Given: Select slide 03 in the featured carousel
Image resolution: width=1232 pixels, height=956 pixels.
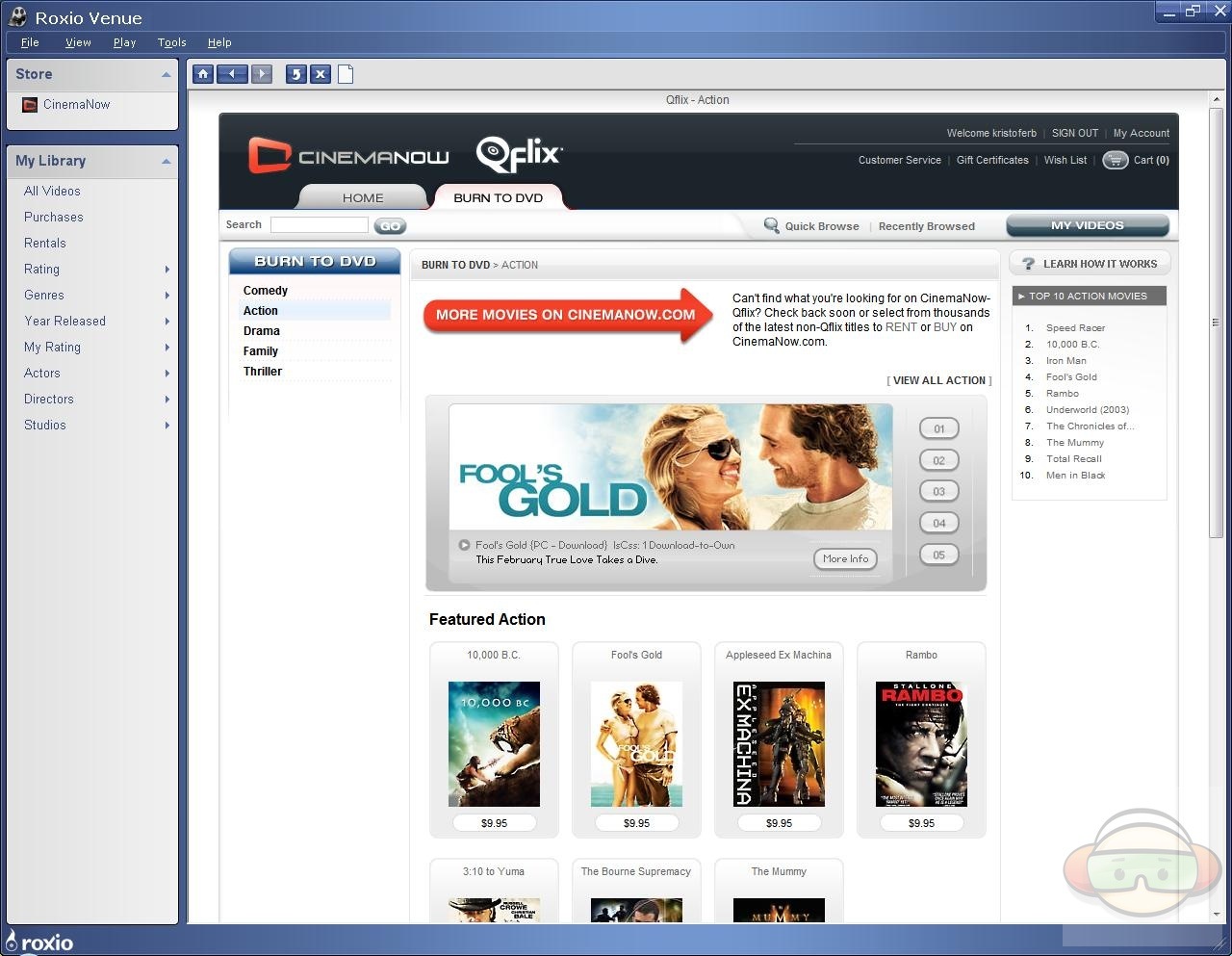Looking at the screenshot, I should (938, 492).
